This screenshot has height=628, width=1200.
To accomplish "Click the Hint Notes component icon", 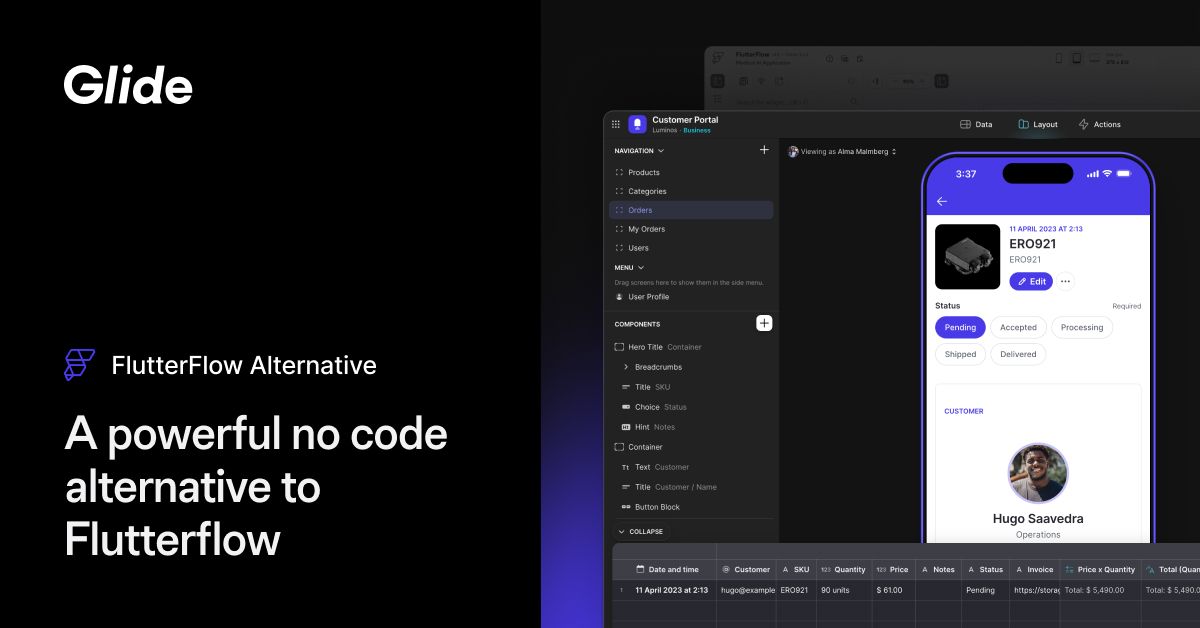I will 626,427.
